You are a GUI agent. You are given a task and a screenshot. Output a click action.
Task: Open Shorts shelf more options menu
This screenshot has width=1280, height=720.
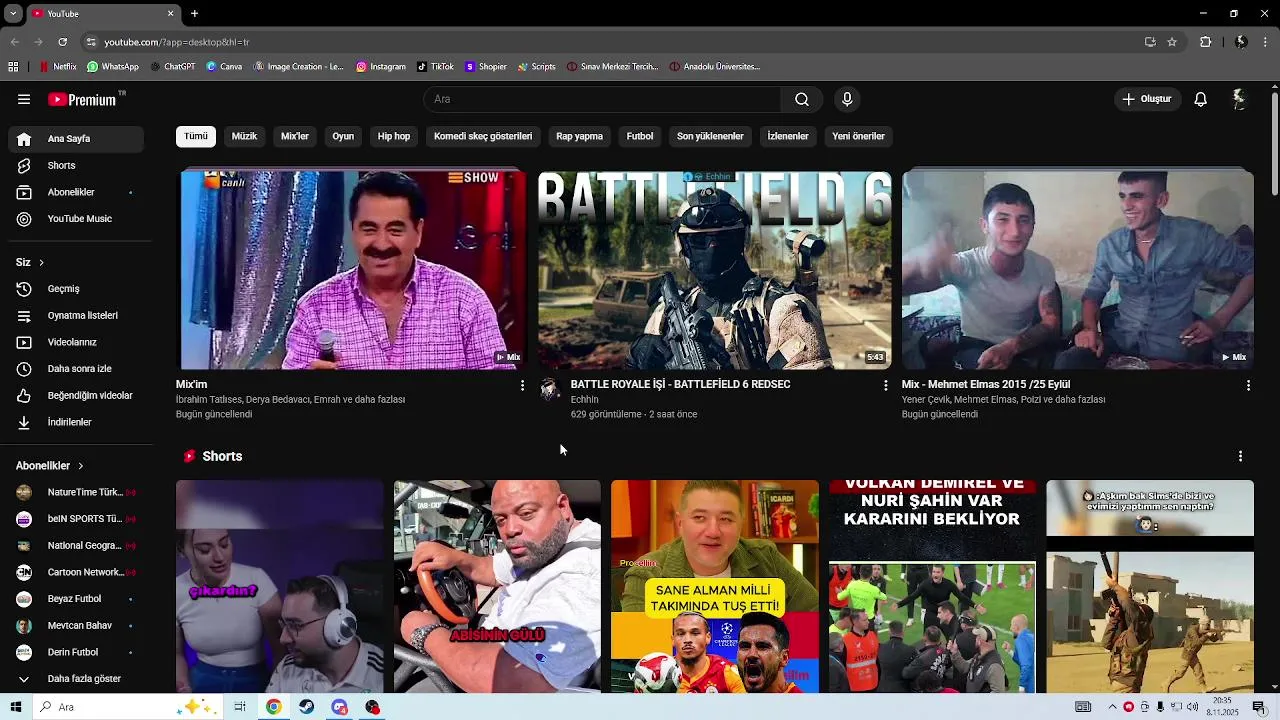pyautogui.click(x=1240, y=456)
